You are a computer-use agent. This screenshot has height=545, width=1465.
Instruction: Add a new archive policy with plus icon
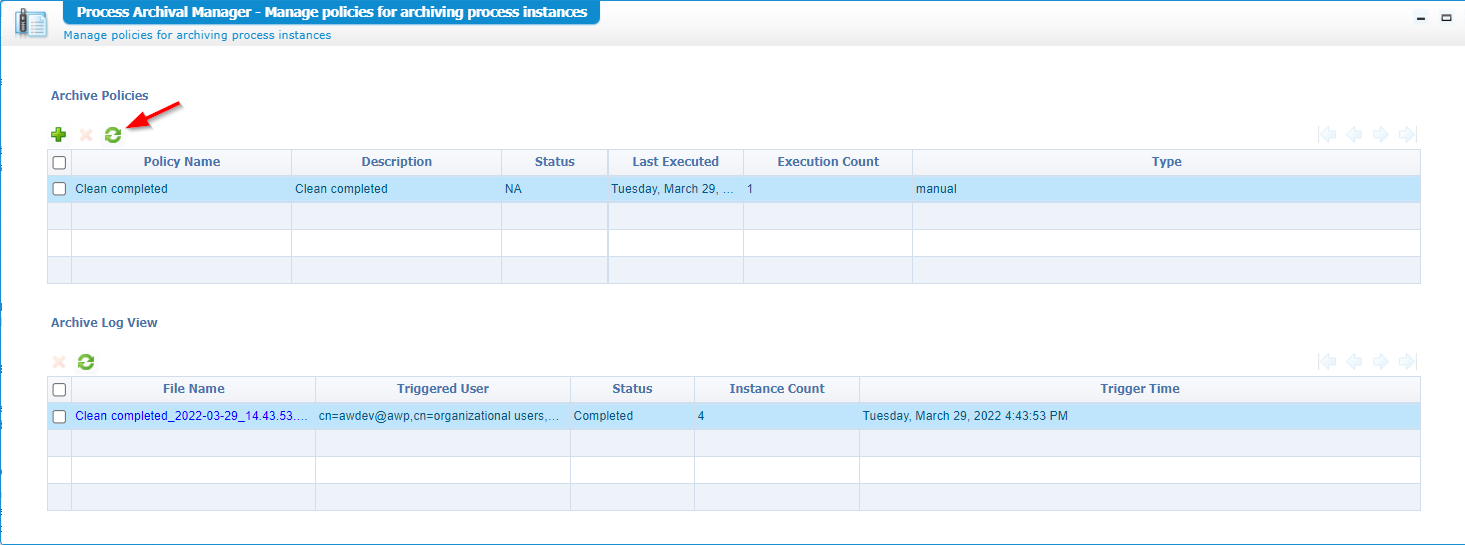coord(59,135)
